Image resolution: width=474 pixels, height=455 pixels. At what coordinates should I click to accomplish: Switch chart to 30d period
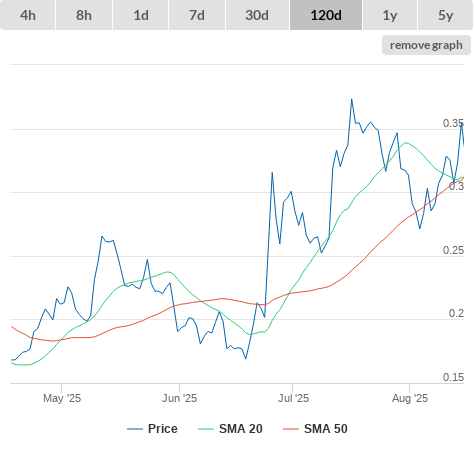[257, 15]
